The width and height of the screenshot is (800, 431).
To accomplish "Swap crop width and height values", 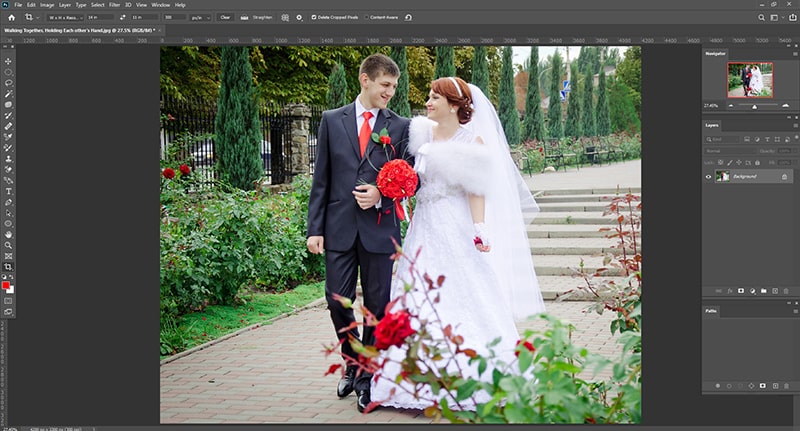I will tap(122, 17).
